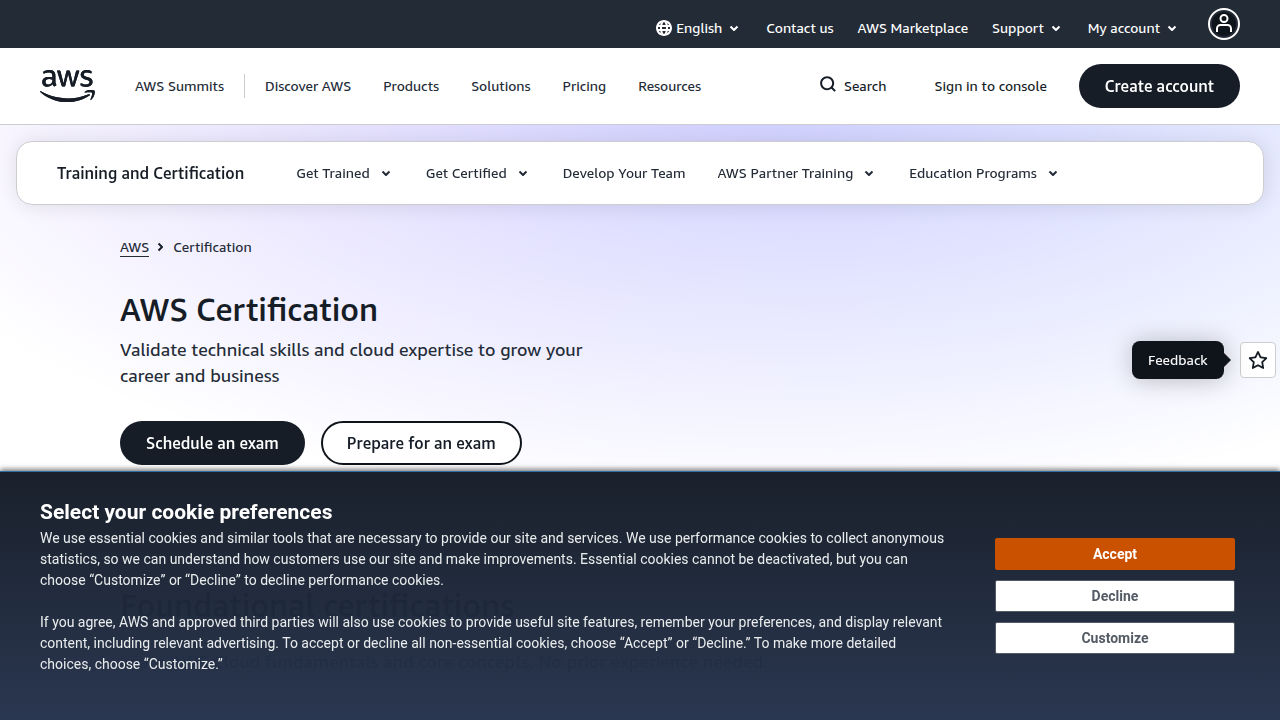The height and width of the screenshot is (720, 1280).
Task: Click the Contact us link
Action: [x=800, y=28]
